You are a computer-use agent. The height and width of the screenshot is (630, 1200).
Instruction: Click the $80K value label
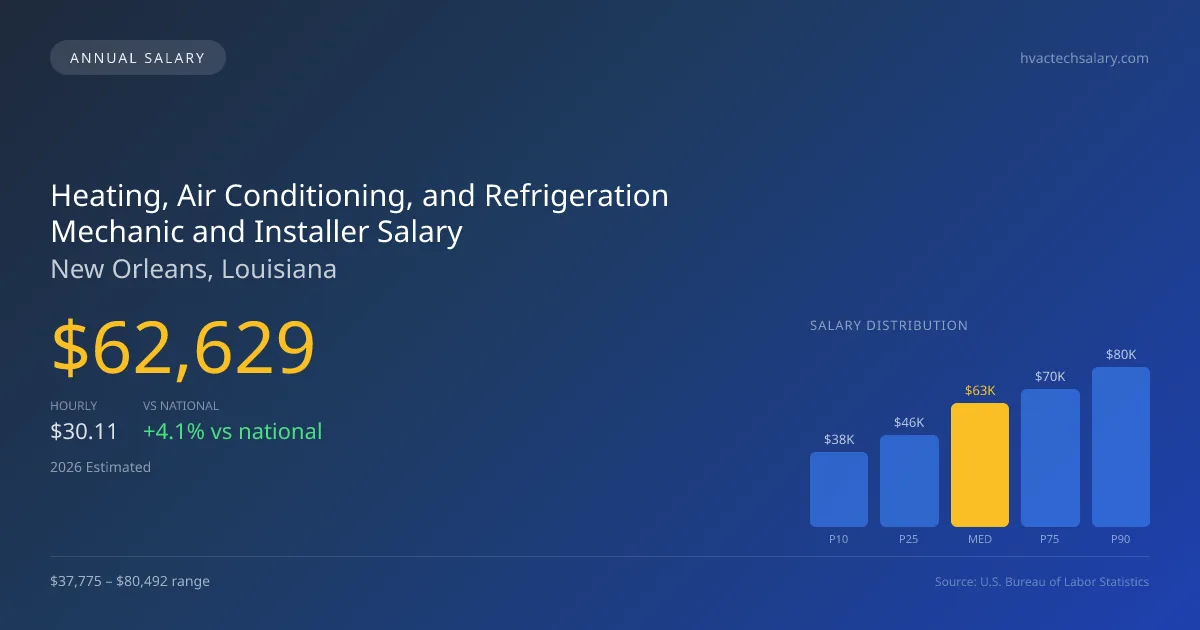click(x=1121, y=354)
